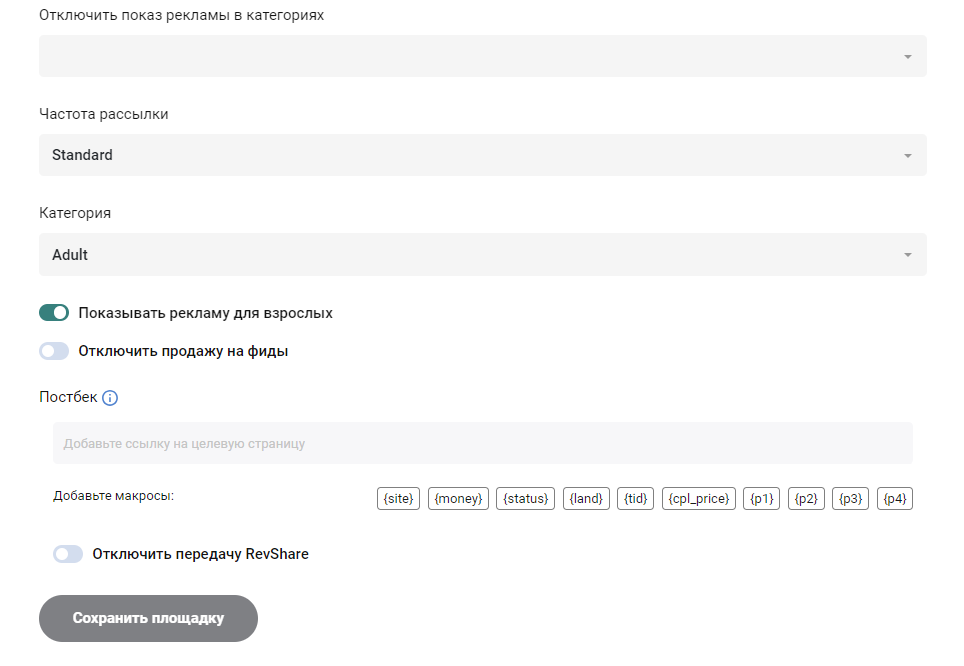Insert the {p2} macro
The width and height of the screenshot is (964, 666).
click(805, 498)
